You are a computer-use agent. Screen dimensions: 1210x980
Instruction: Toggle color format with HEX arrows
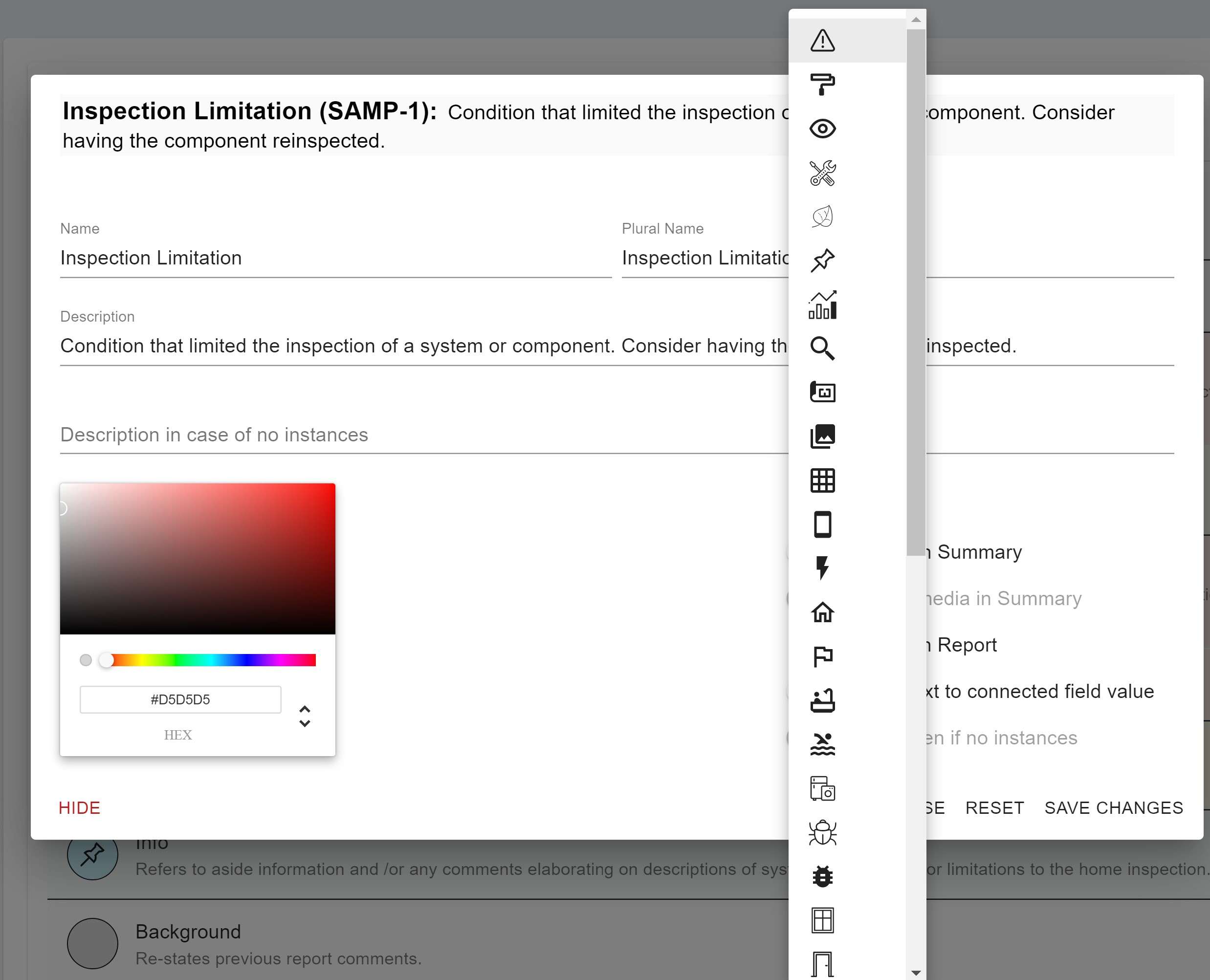click(x=305, y=716)
